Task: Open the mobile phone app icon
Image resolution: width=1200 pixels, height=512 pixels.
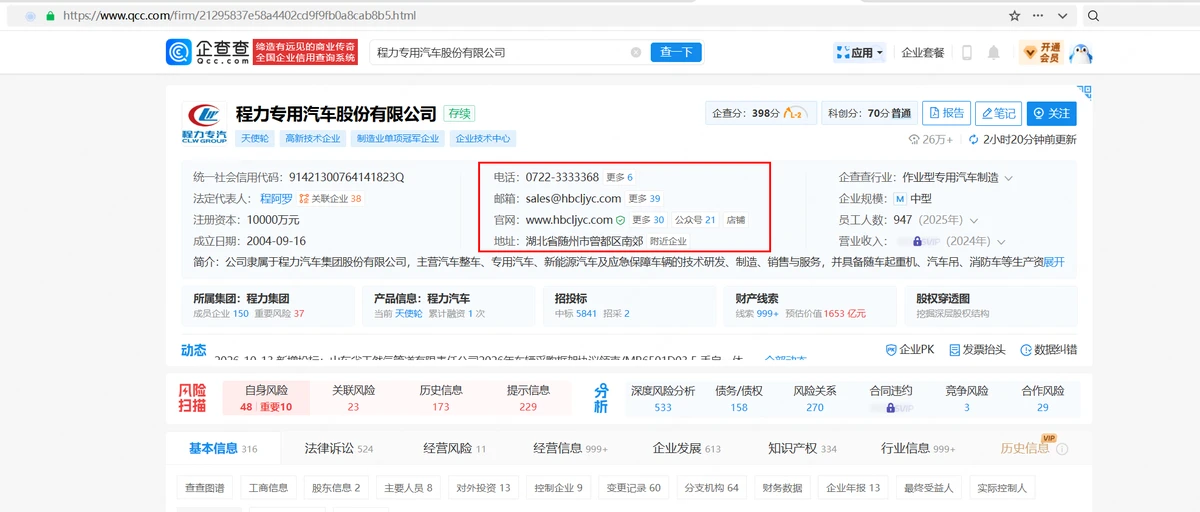Action: [x=966, y=52]
